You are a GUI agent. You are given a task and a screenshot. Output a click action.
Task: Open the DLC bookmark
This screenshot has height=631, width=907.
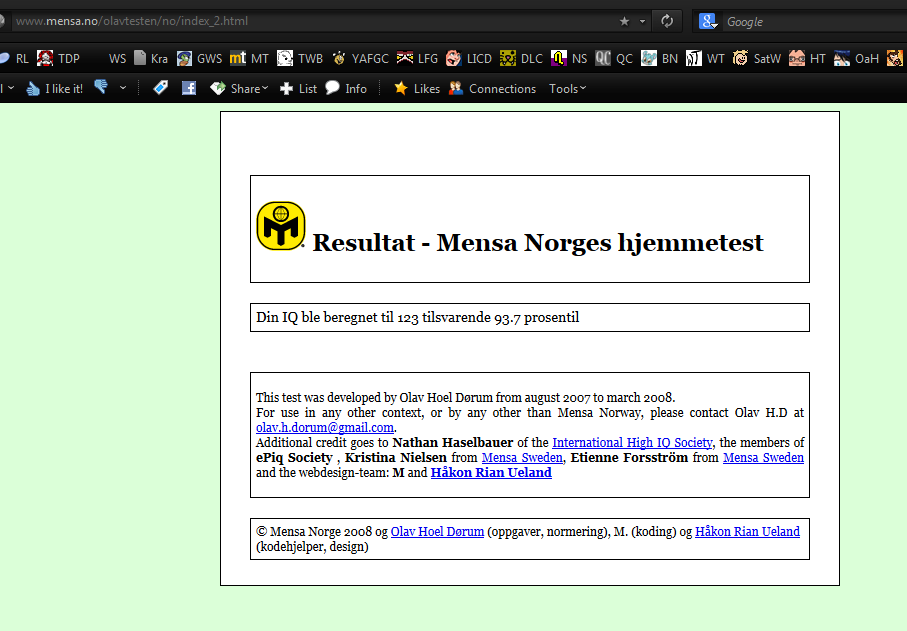click(521, 58)
